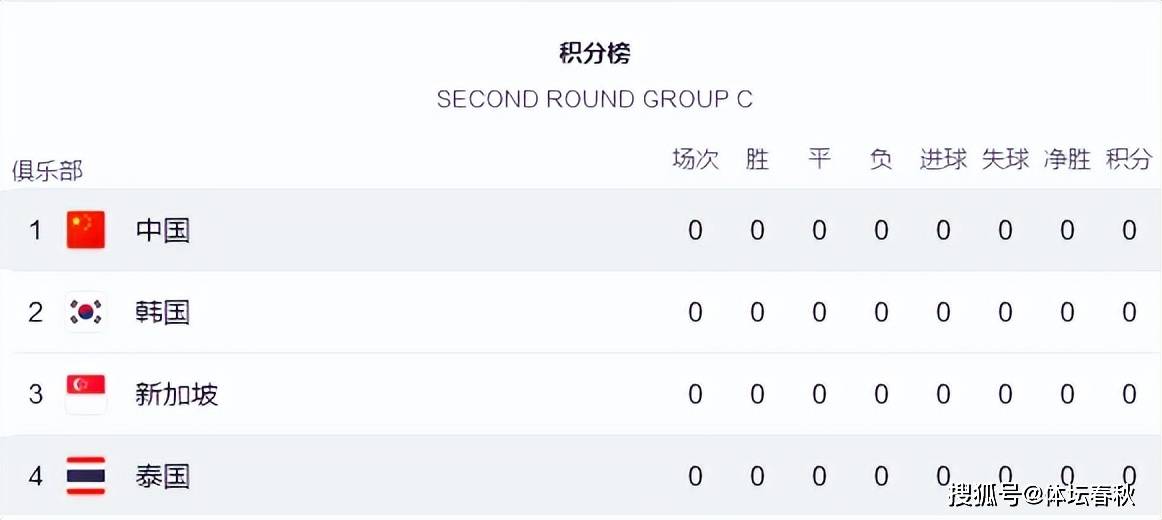Click the 积分榜 title
This screenshot has height=520, width=1162.
(x=594, y=53)
